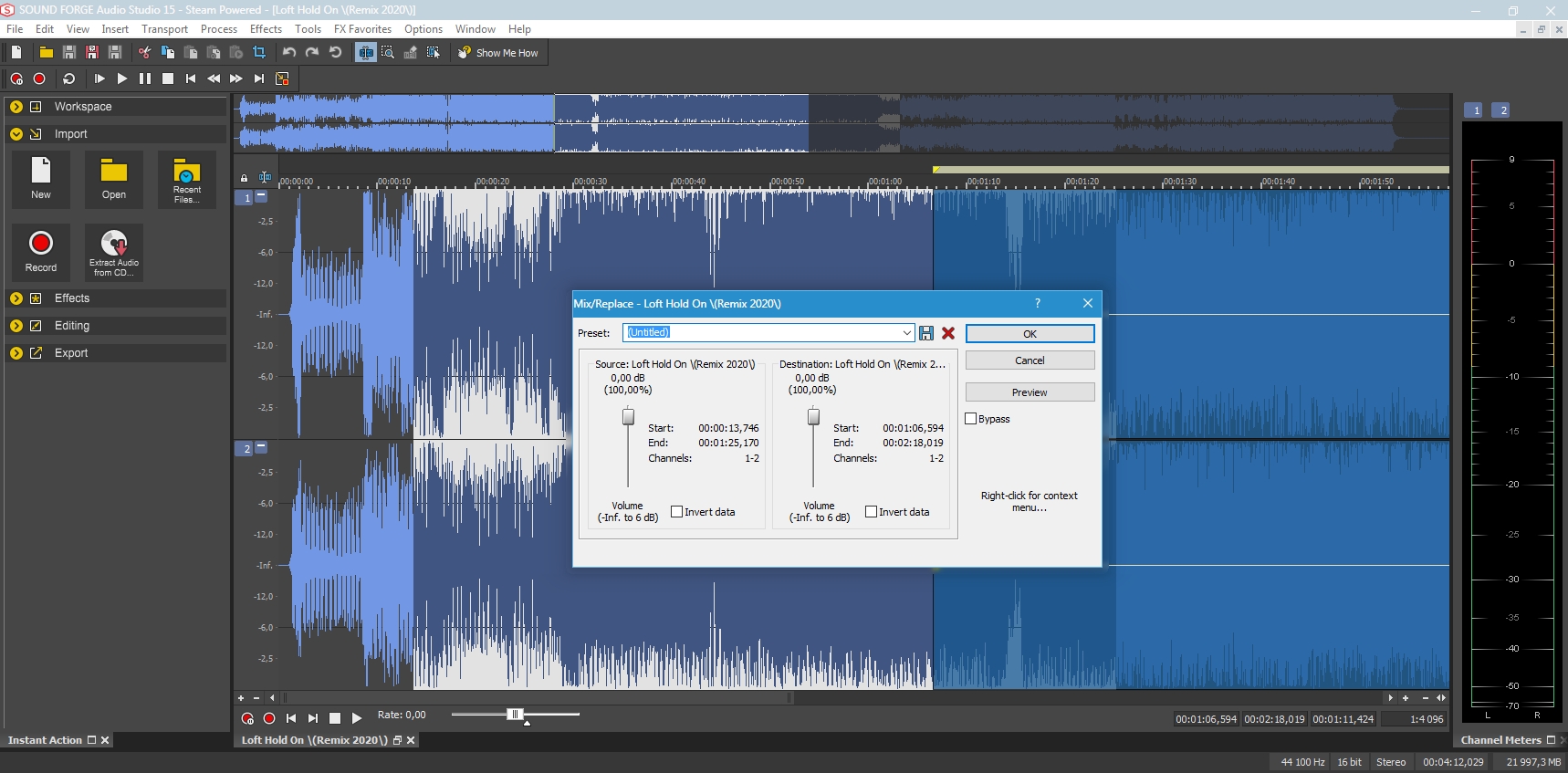The image size is (1568, 773).
Task: Select the Event tool
Action: click(x=434, y=53)
